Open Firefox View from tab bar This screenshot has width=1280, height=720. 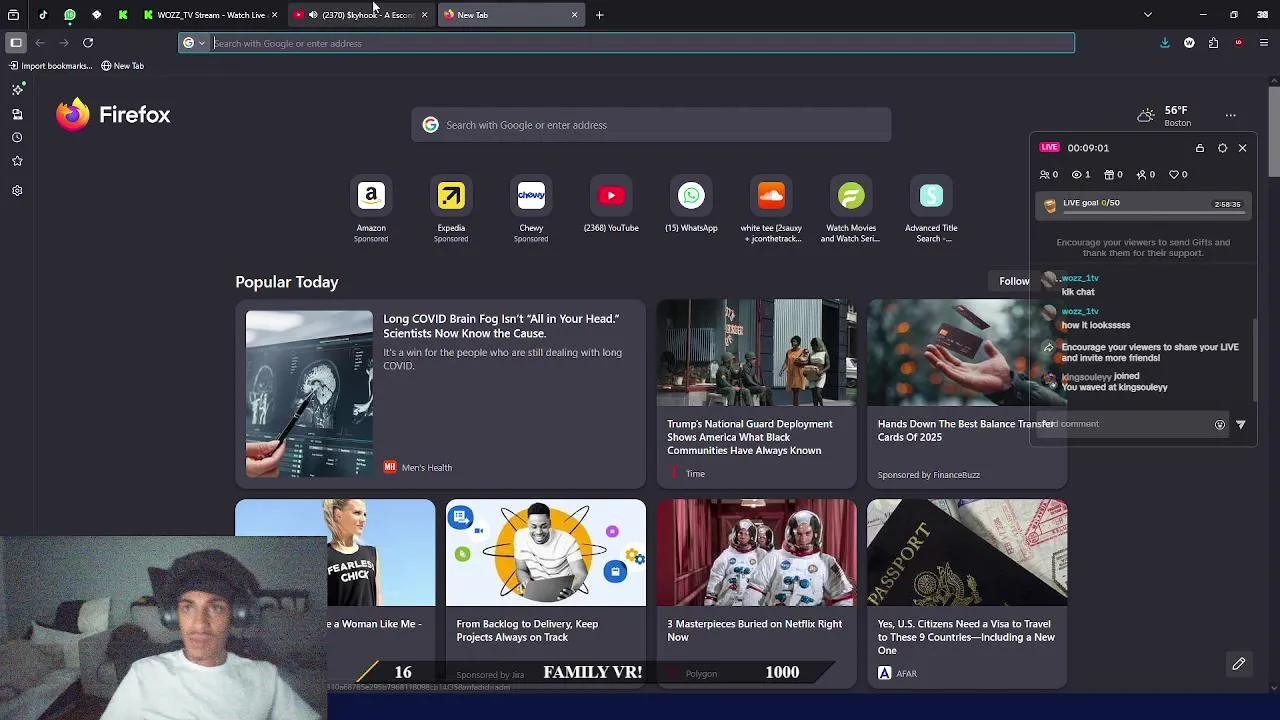(13, 15)
